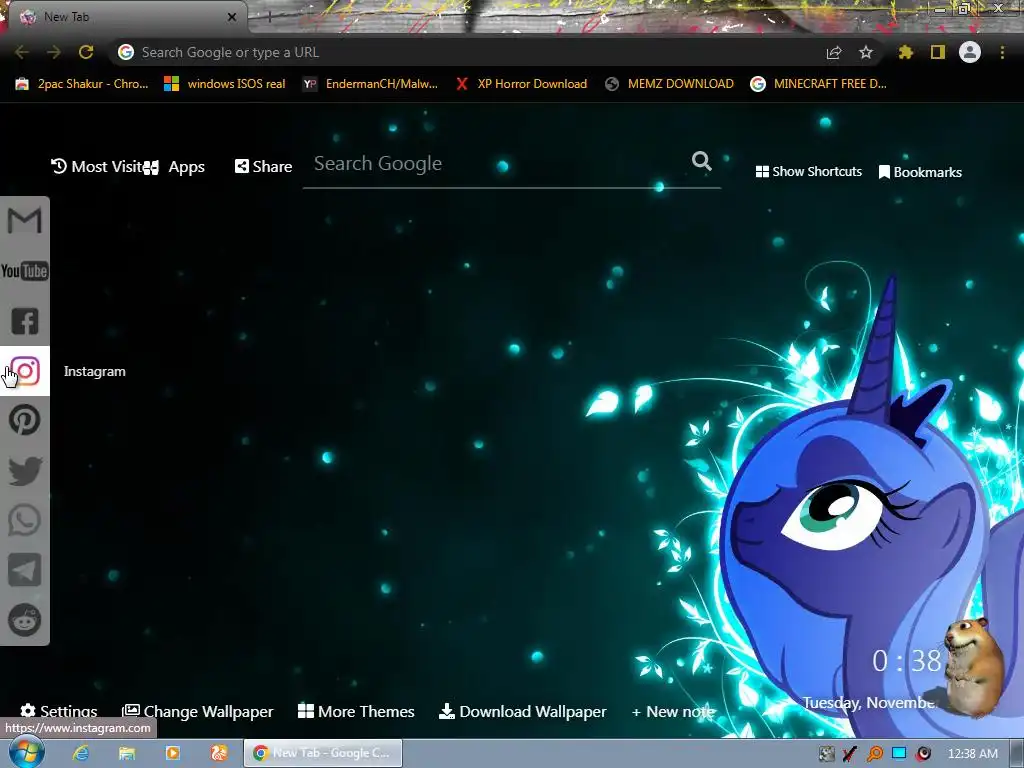The width and height of the screenshot is (1024, 768).
Task: Open WhatsApp sidebar shortcut
Action: click(25, 520)
